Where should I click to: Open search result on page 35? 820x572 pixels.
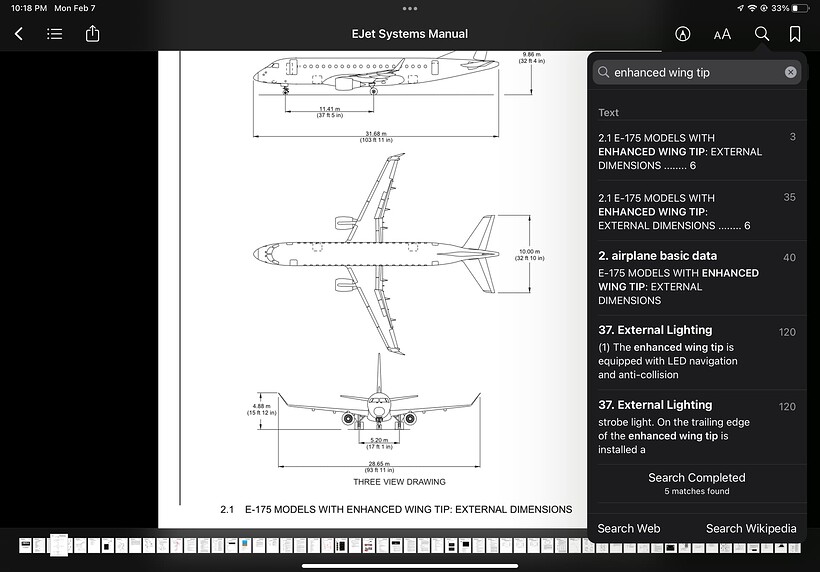[697, 211]
